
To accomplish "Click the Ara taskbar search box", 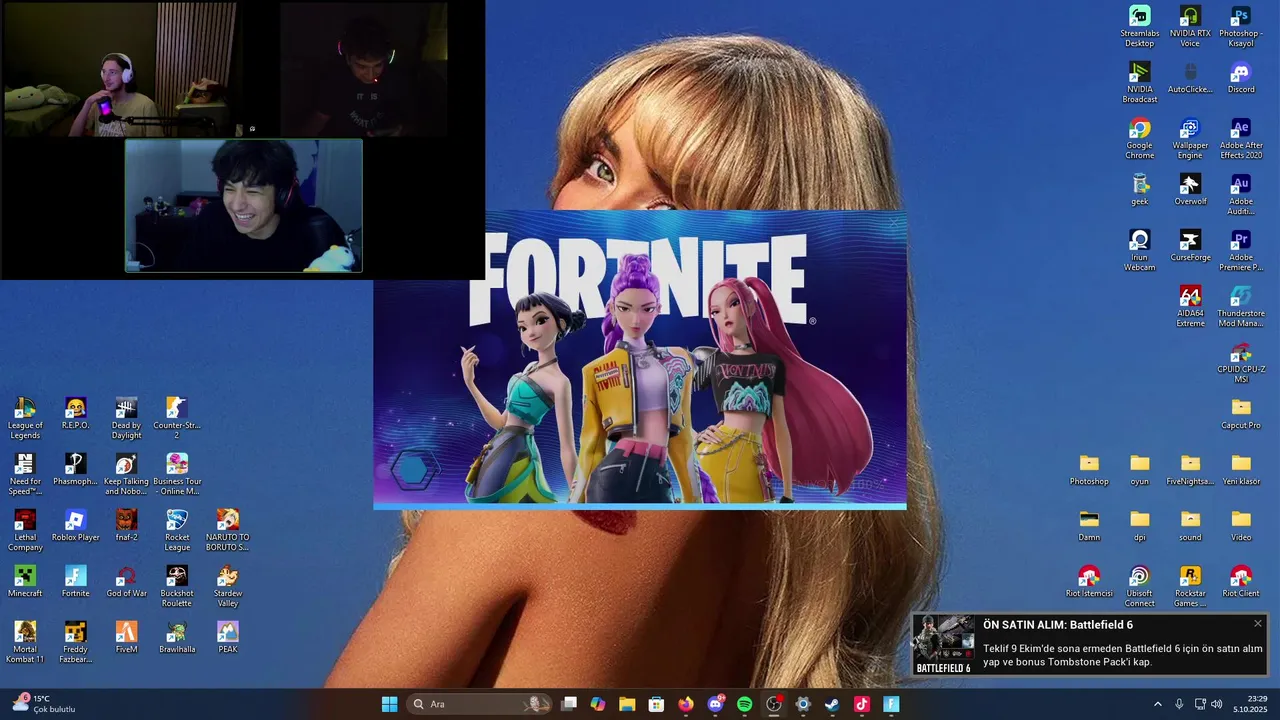I will pos(480,704).
